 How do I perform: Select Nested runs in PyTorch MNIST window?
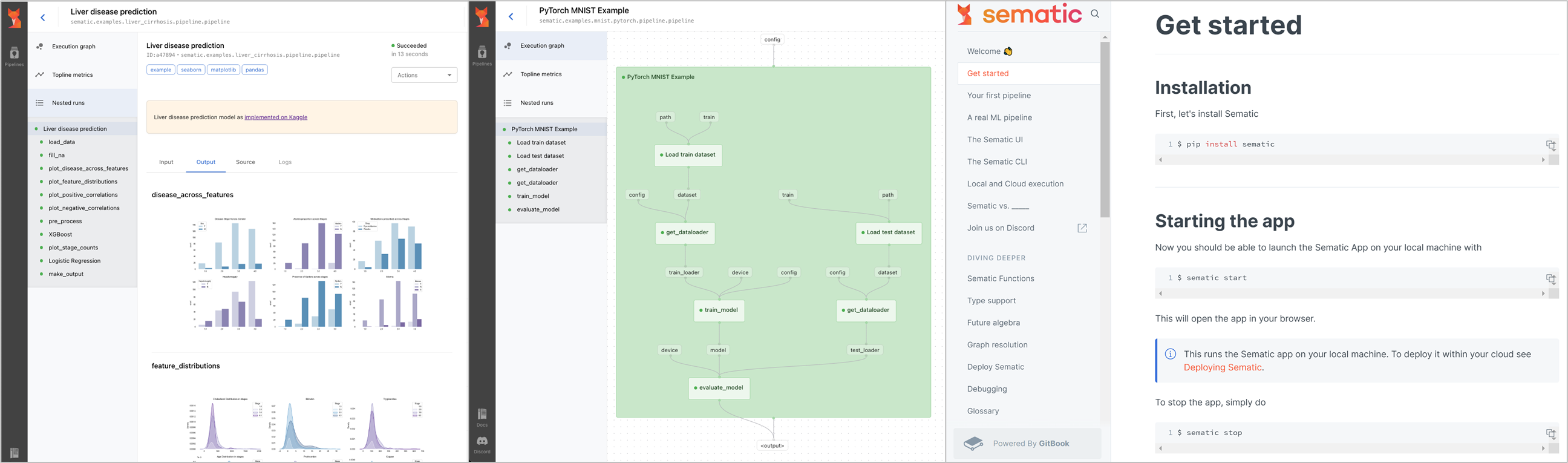point(552,103)
